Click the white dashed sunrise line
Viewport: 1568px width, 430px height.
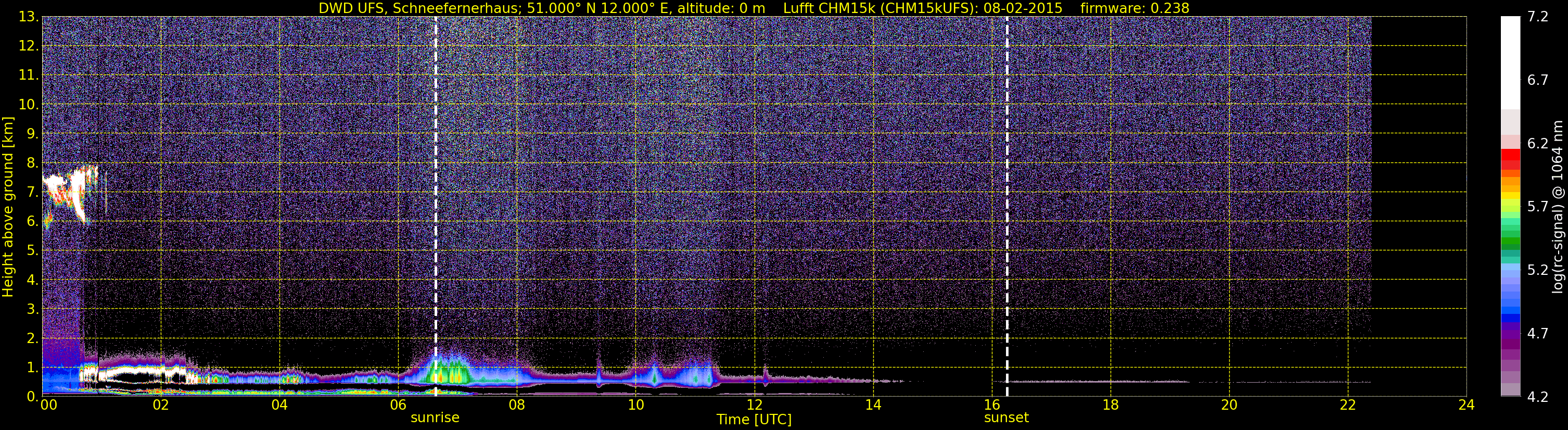tap(436, 207)
